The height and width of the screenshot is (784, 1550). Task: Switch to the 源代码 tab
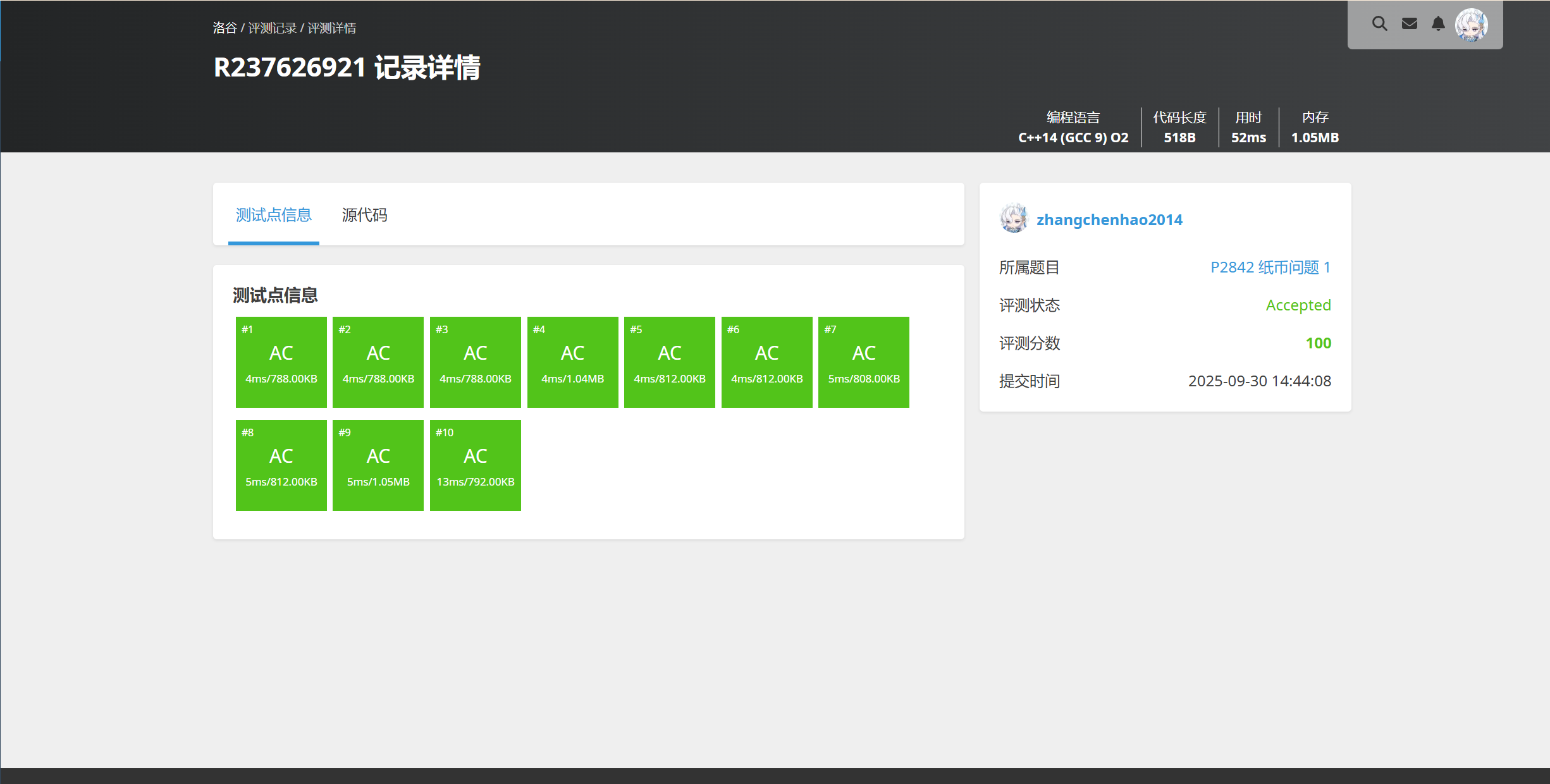(364, 215)
